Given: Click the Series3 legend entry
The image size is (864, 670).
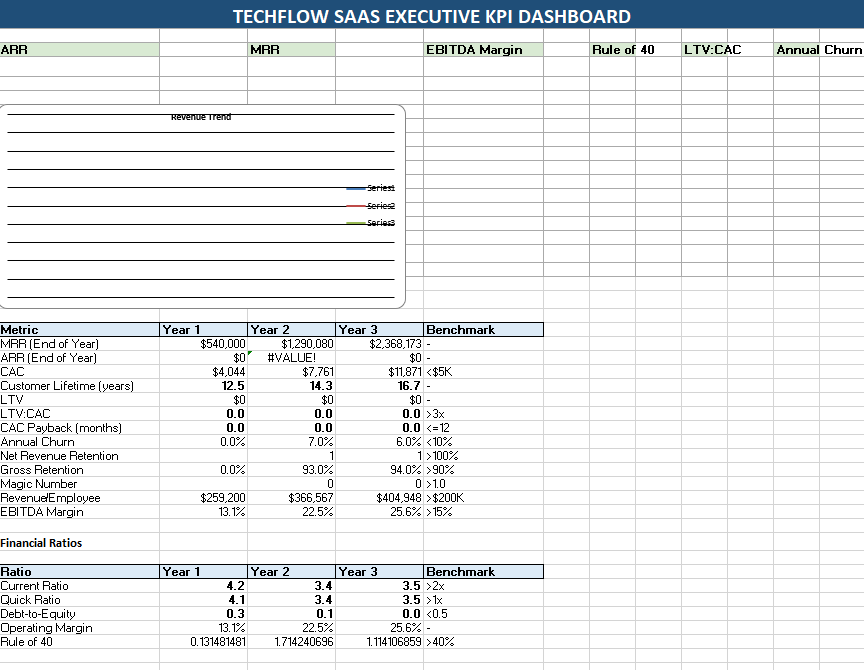Looking at the screenshot, I should pos(371,223).
